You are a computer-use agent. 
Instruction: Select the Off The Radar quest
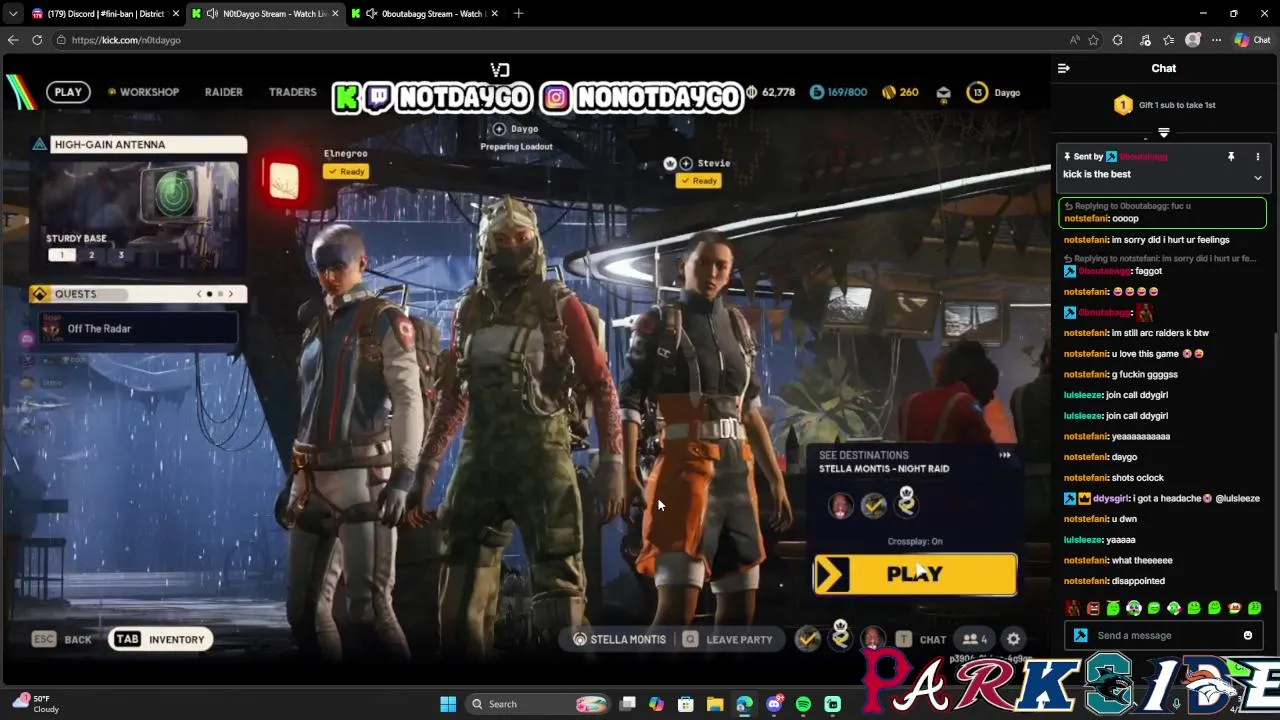point(138,328)
